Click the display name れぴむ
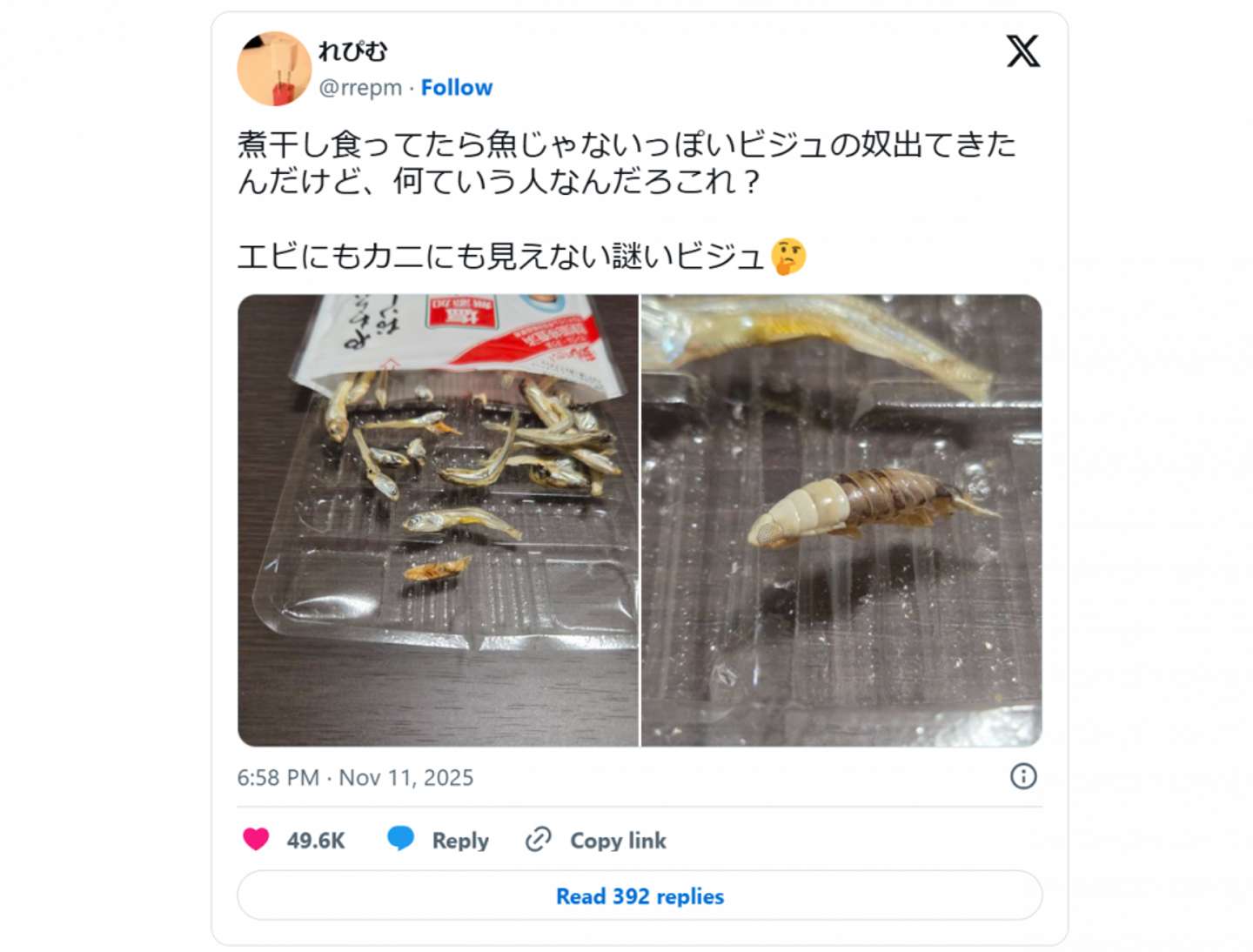This screenshot has width=1253, height=952. [352, 52]
